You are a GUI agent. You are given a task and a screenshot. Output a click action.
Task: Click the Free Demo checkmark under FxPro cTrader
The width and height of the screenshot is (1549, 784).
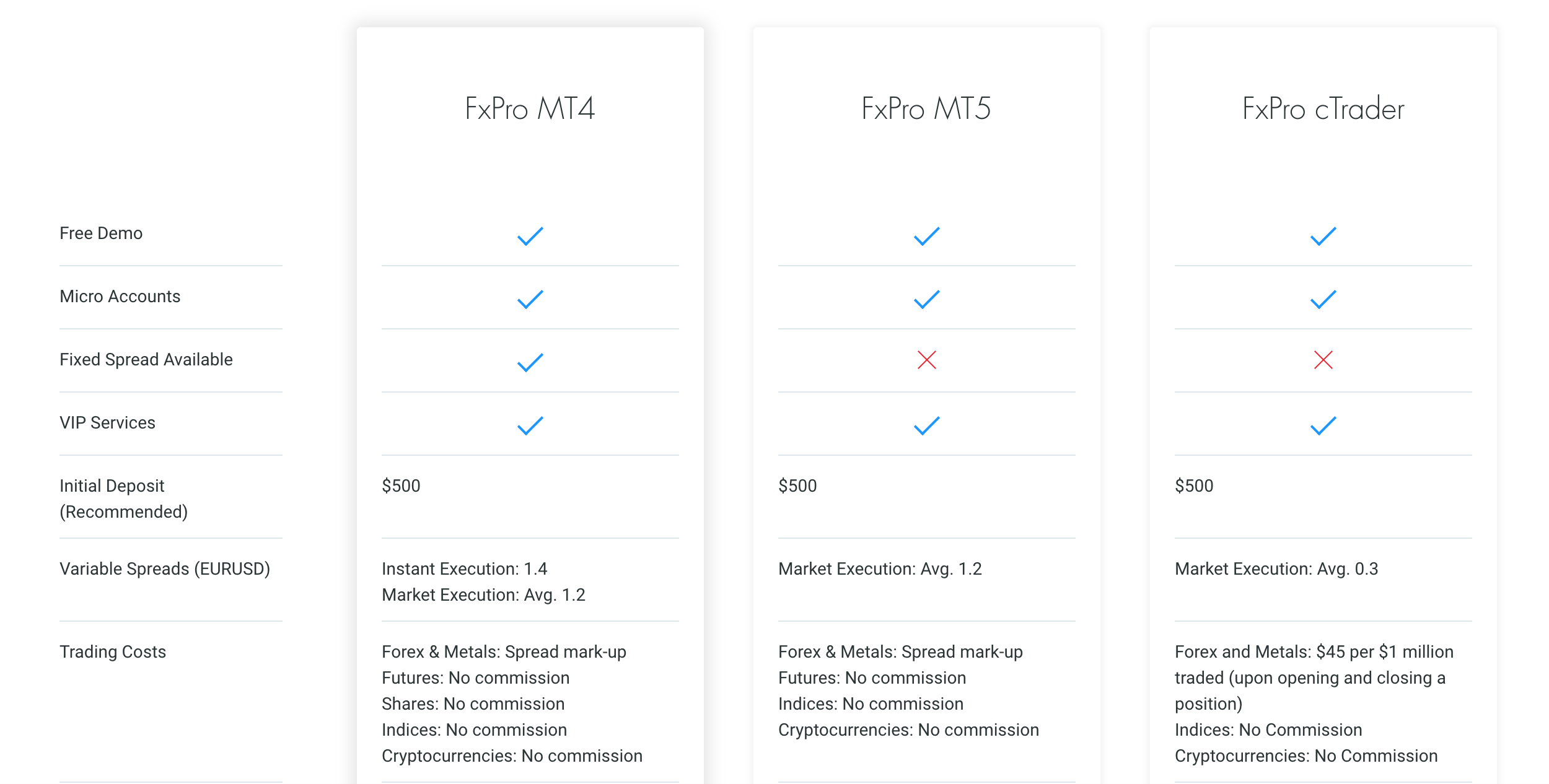pyautogui.click(x=1323, y=236)
